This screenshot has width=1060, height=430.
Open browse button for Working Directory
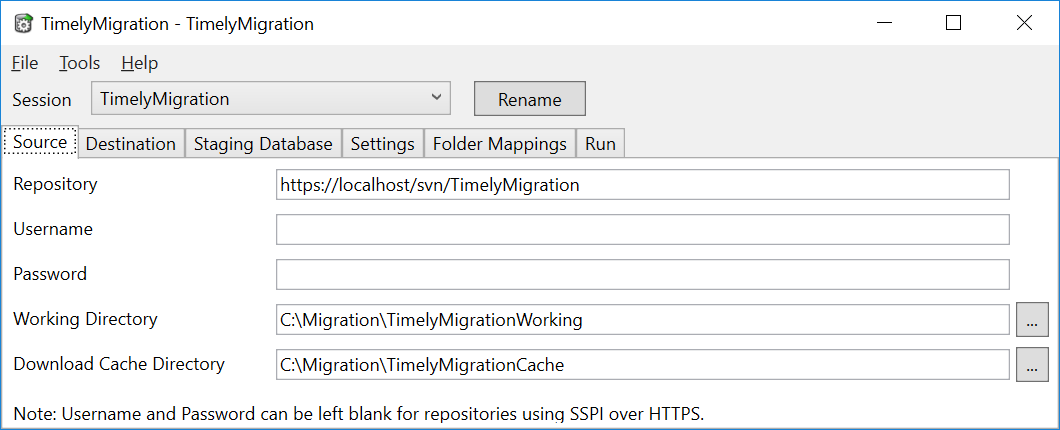tap(1032, 320)
